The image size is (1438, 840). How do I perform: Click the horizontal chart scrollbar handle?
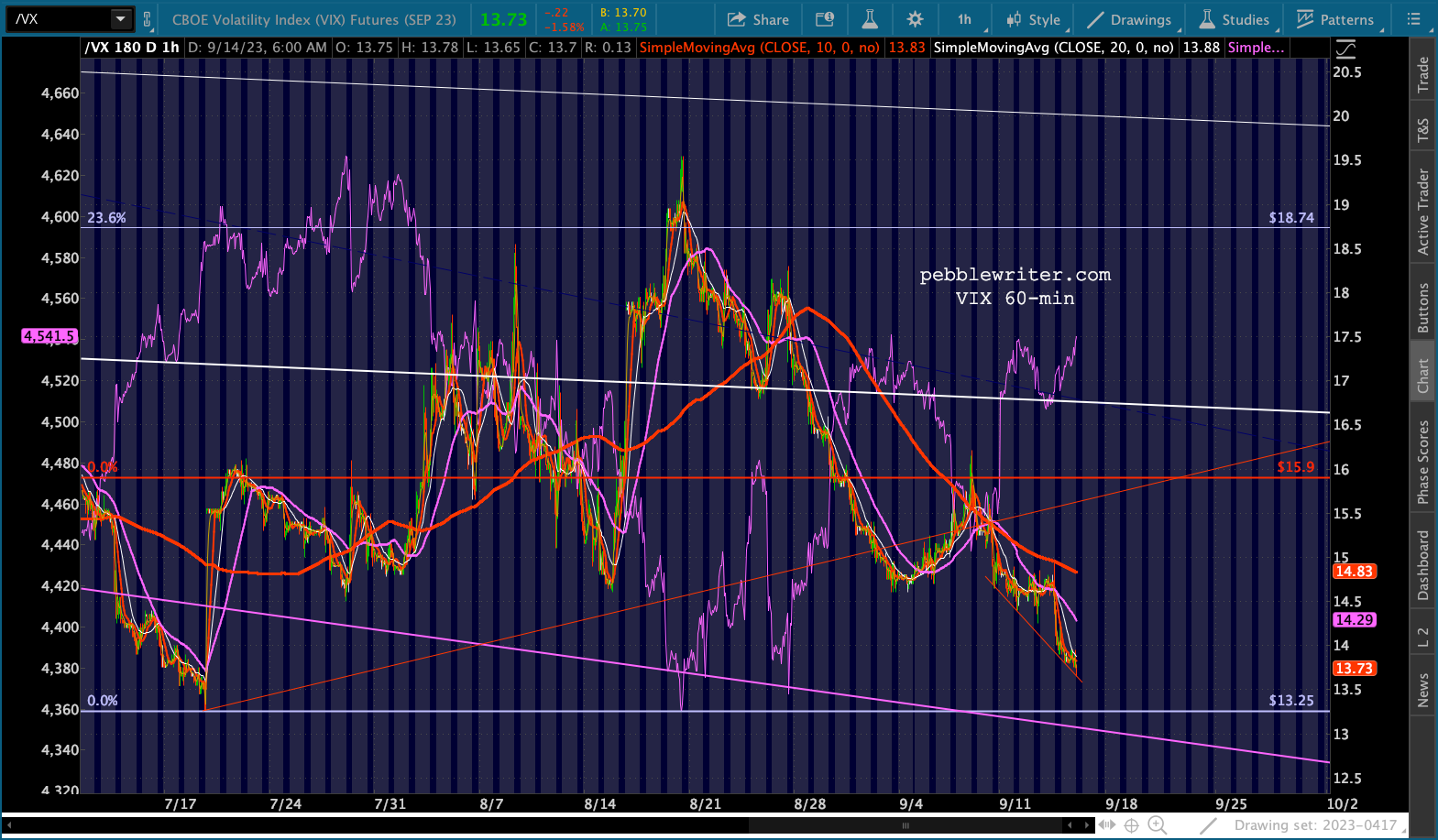click(x=906, y=825)
